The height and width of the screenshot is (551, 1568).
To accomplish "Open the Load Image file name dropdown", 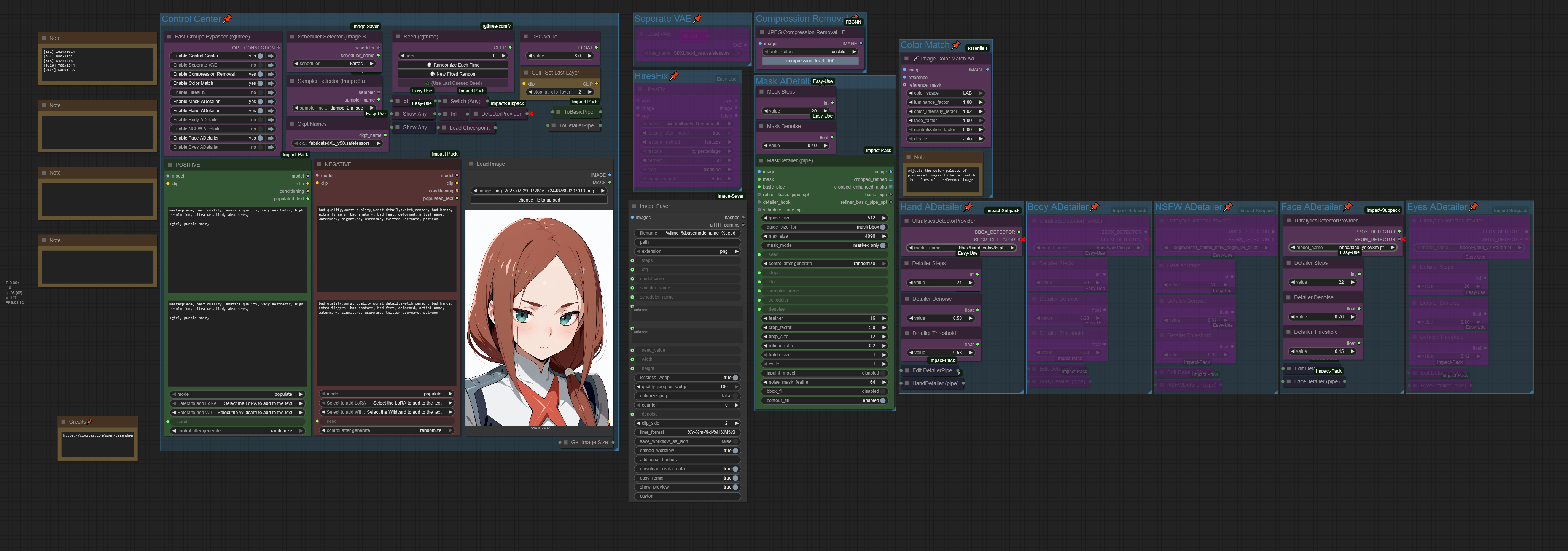I will (539, 191).
